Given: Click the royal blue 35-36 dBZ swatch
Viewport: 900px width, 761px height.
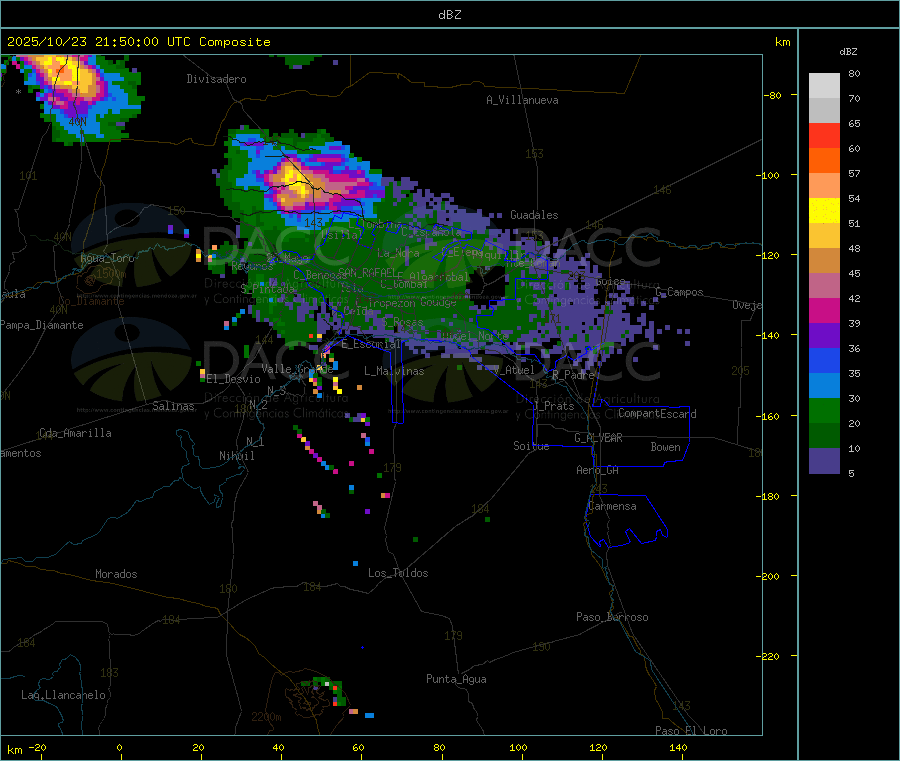Looking at the screenshot, I should point(824,360).
